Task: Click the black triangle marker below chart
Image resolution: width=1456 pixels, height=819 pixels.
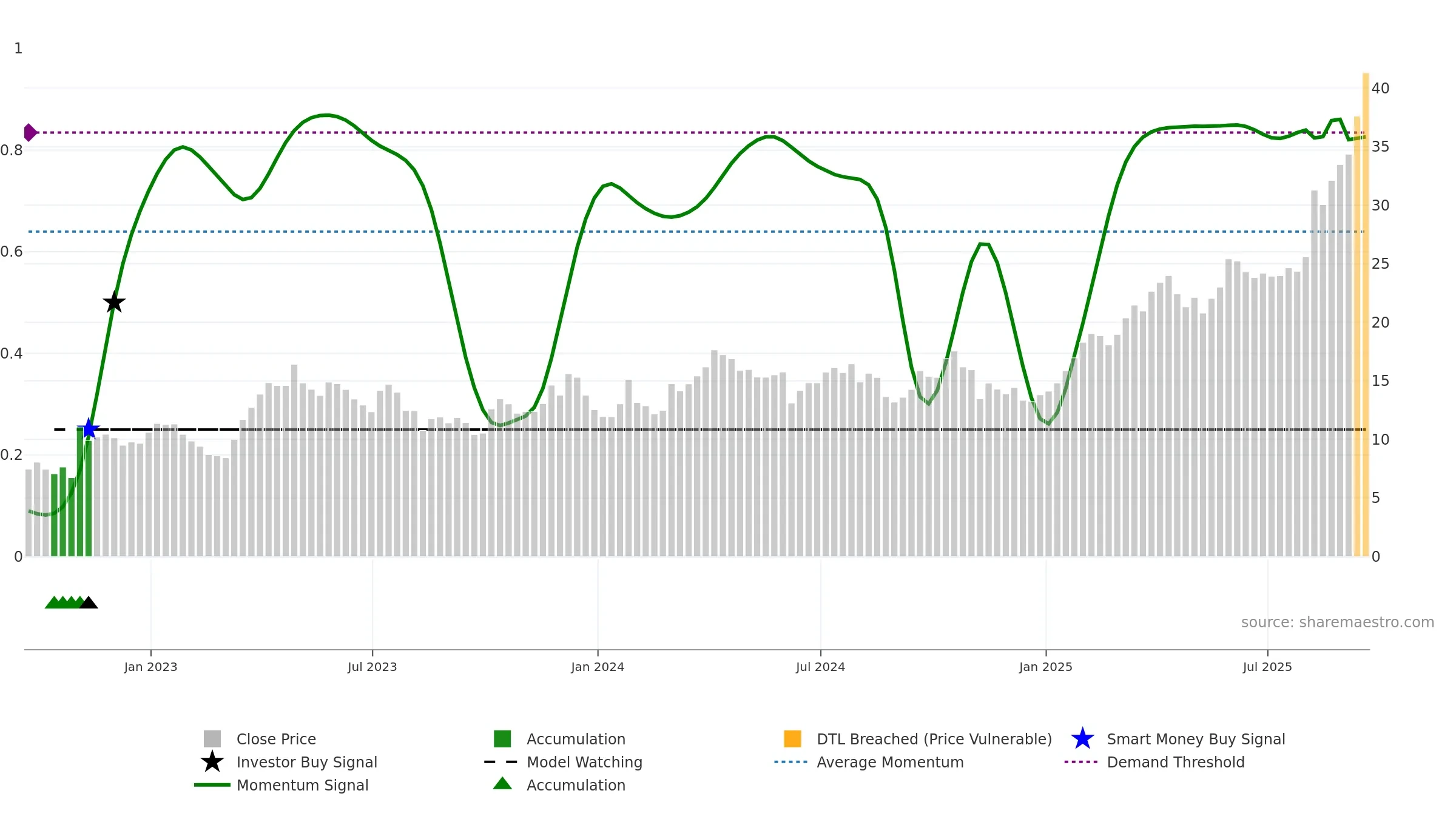Action: click(x=89, y=602)
